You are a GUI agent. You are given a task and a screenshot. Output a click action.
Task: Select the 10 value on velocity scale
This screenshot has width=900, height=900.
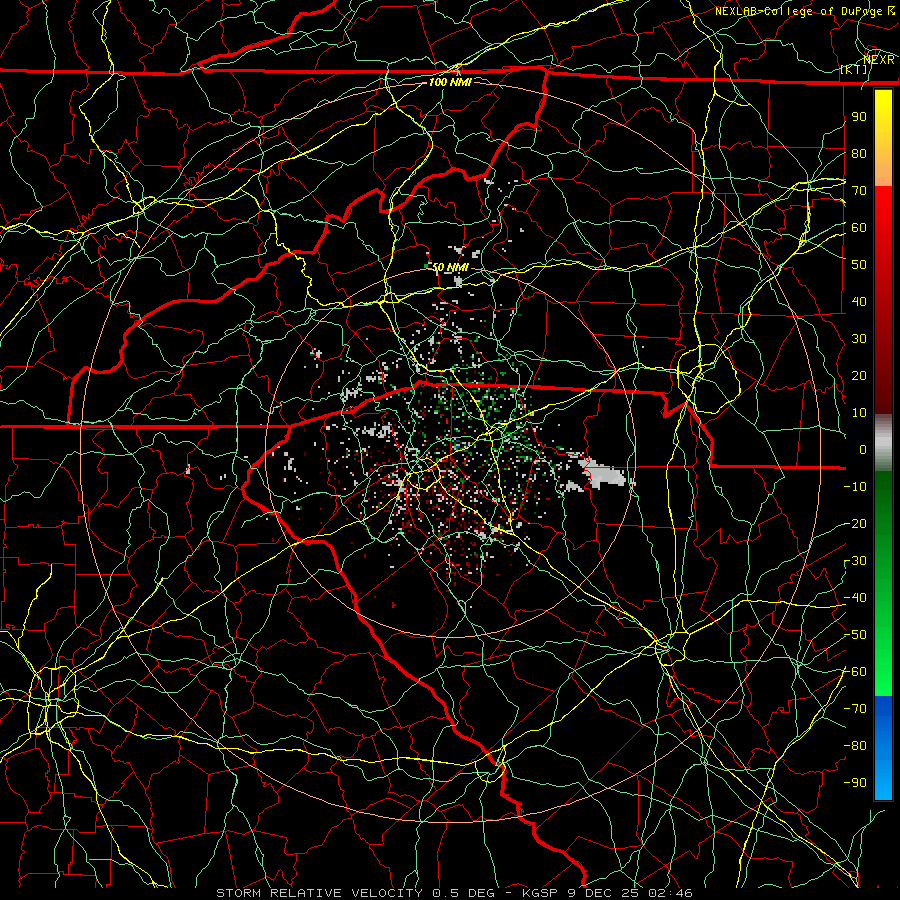859,413
